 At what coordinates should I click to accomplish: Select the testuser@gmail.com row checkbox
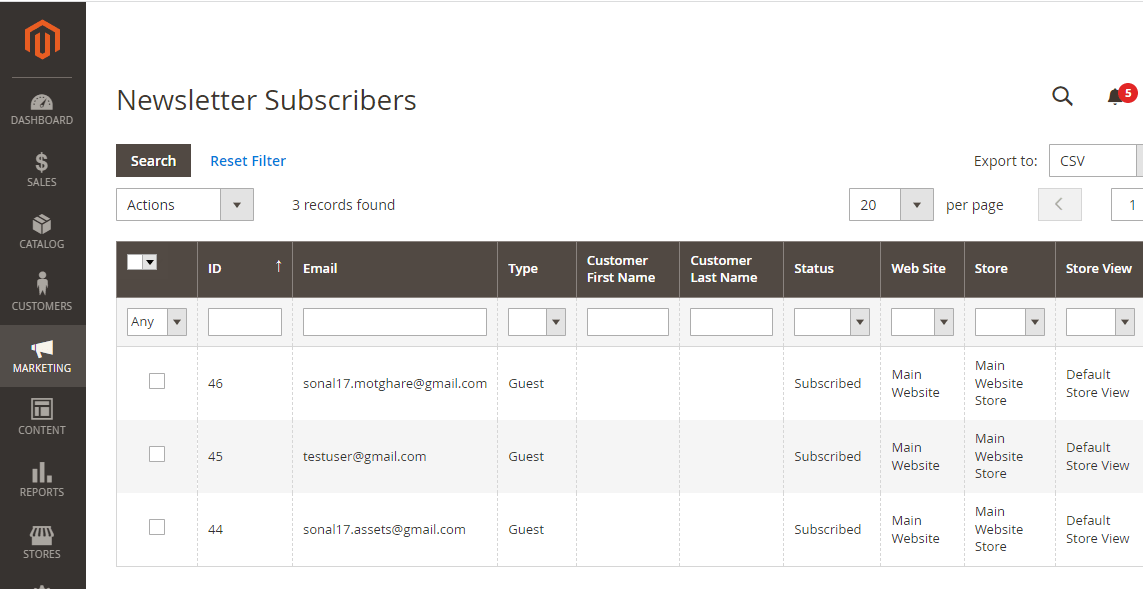[157, 454]
